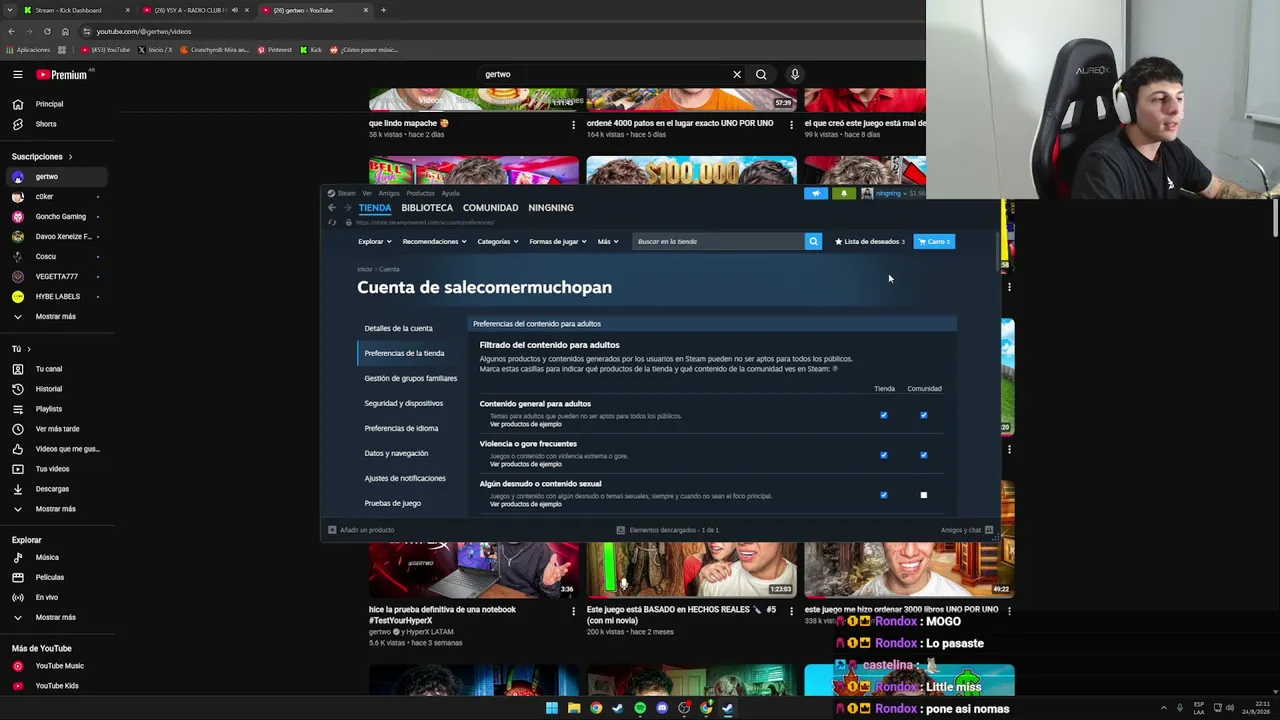Clear the YouTube search box text
The image size is (1280, 720).
click(737, 74)
